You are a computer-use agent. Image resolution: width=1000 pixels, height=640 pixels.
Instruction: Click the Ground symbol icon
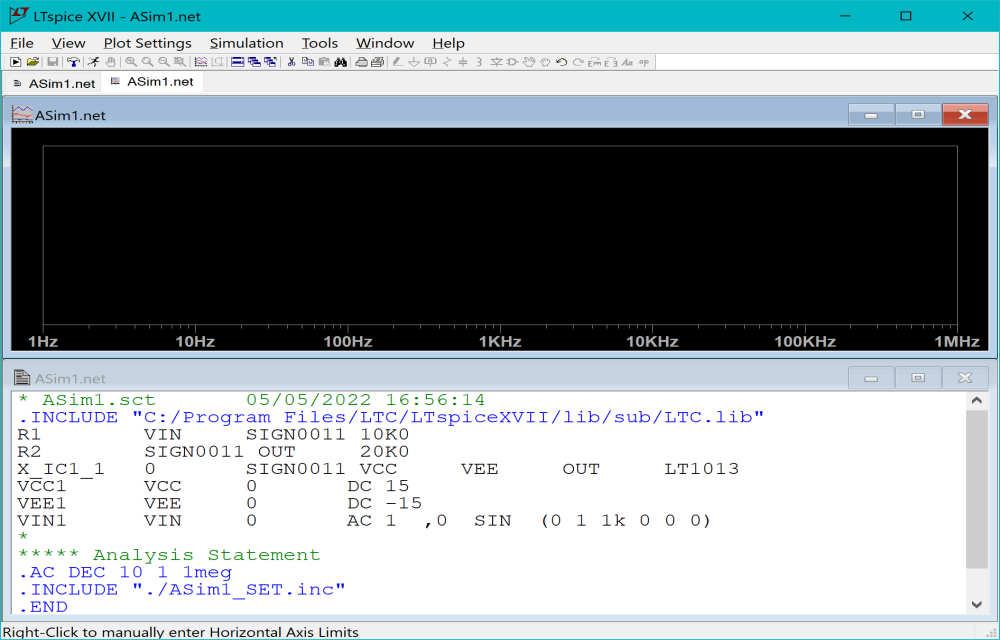tap(414, 62)
